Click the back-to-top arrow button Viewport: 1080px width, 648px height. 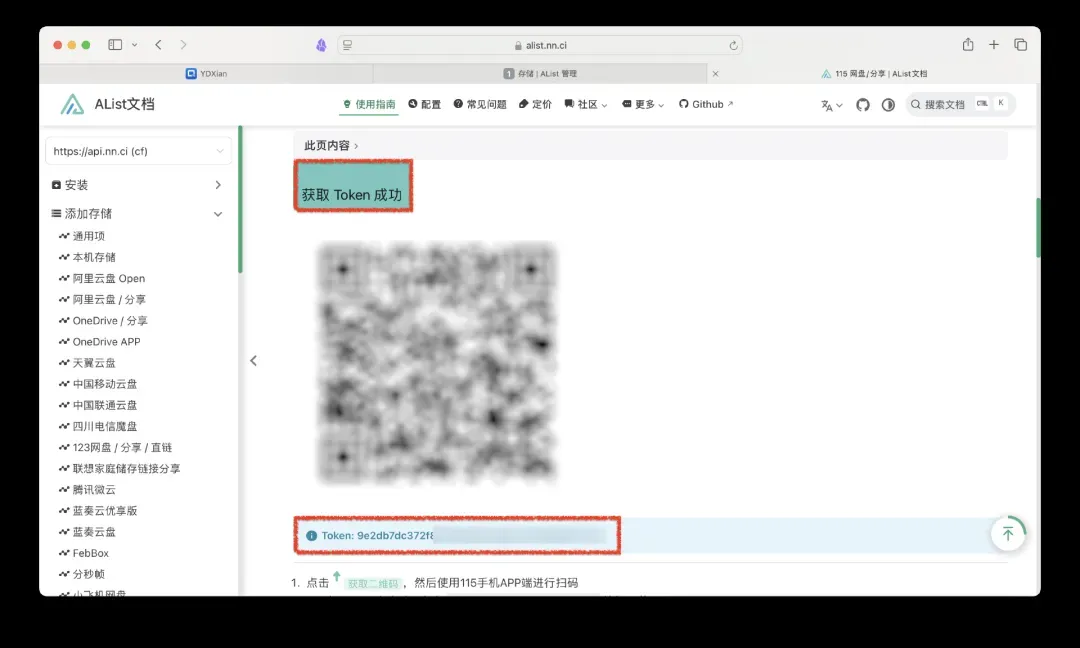click(x=1007, y=534)
